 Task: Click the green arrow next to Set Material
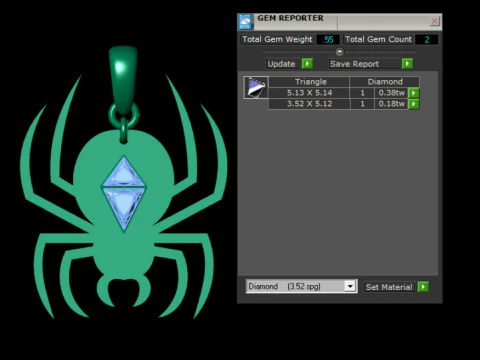423,287
